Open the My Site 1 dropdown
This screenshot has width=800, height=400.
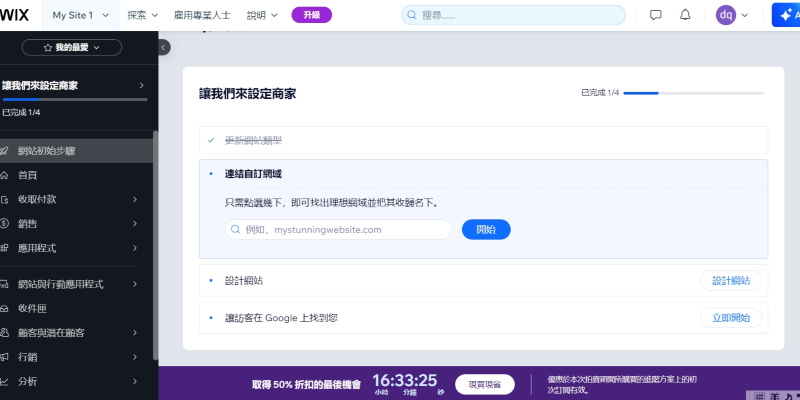[81, 15]
